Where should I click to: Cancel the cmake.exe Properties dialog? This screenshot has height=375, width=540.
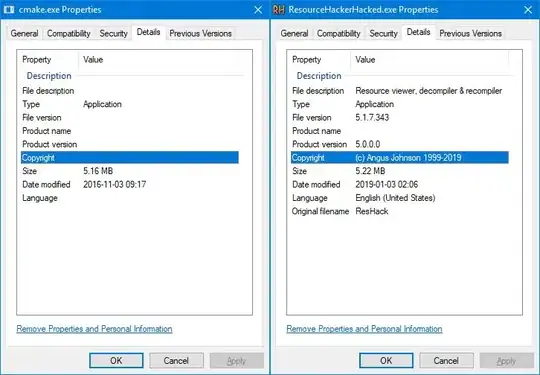click(x=176, y=361)
